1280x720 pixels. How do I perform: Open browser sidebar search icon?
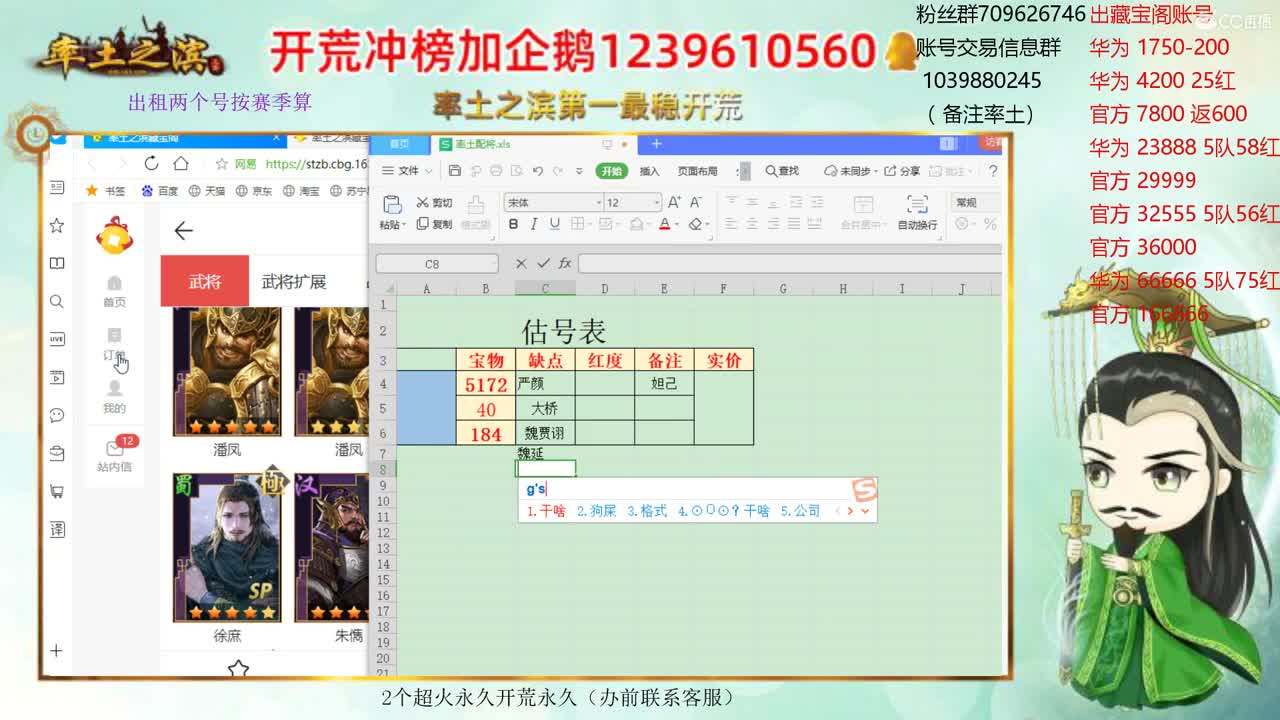point(57,301)
